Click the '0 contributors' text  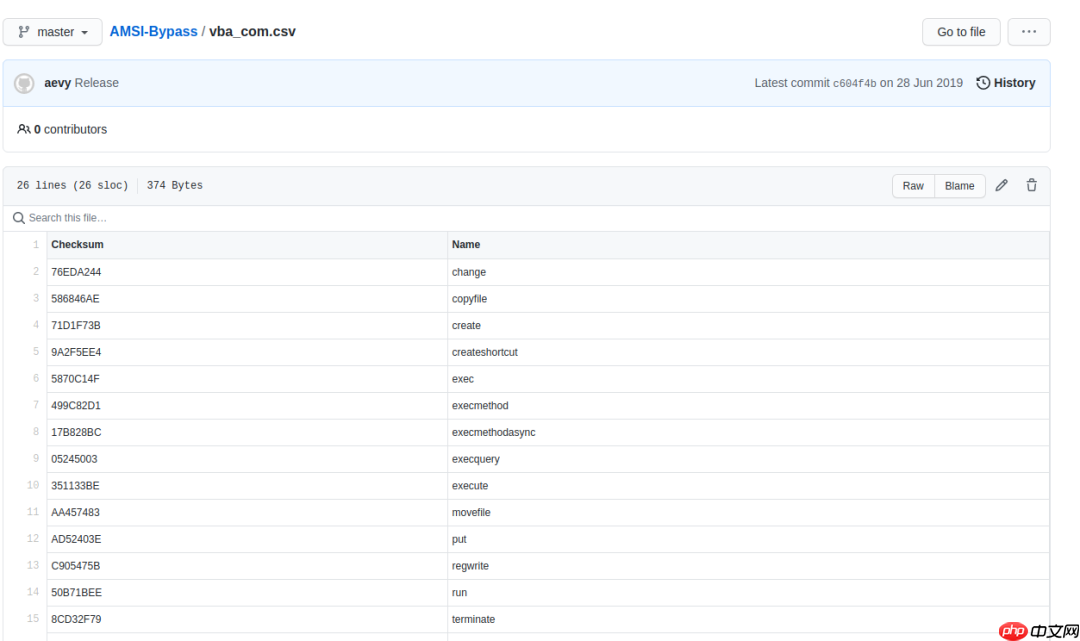pos(70,129)
